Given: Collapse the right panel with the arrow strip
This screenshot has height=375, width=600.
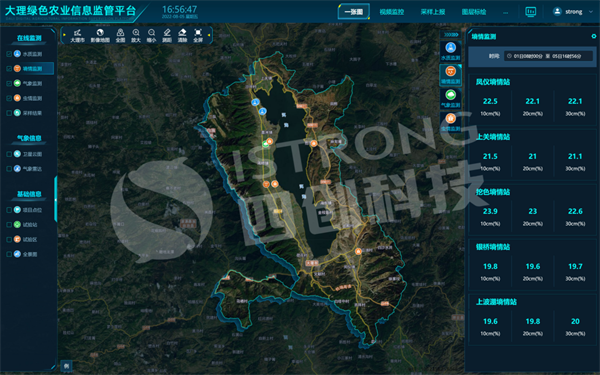Looking at the screenshot, I should click(450, 34).
